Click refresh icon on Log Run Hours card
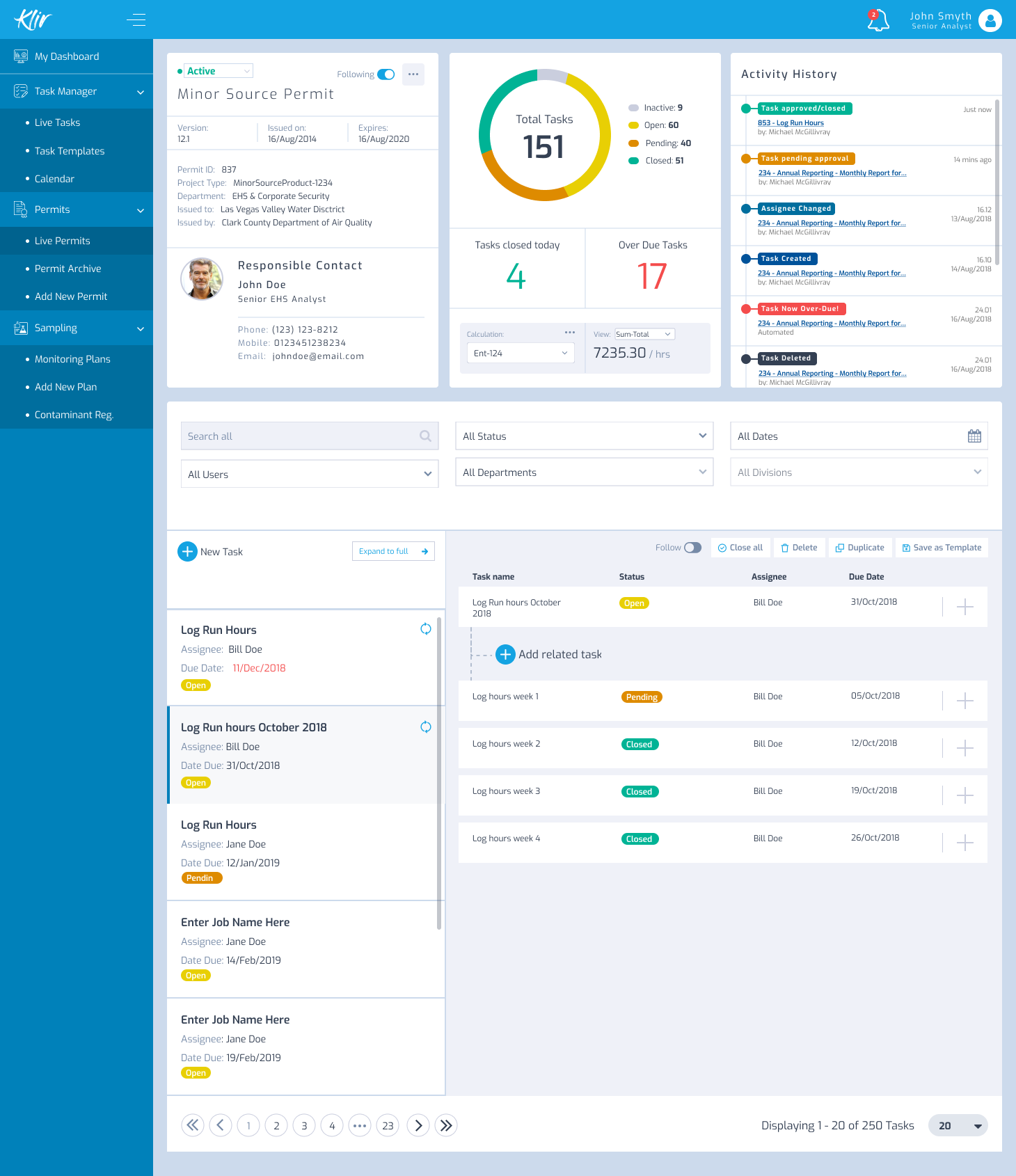This screenshot has width=1016, height=1176. tap(426, 629)
